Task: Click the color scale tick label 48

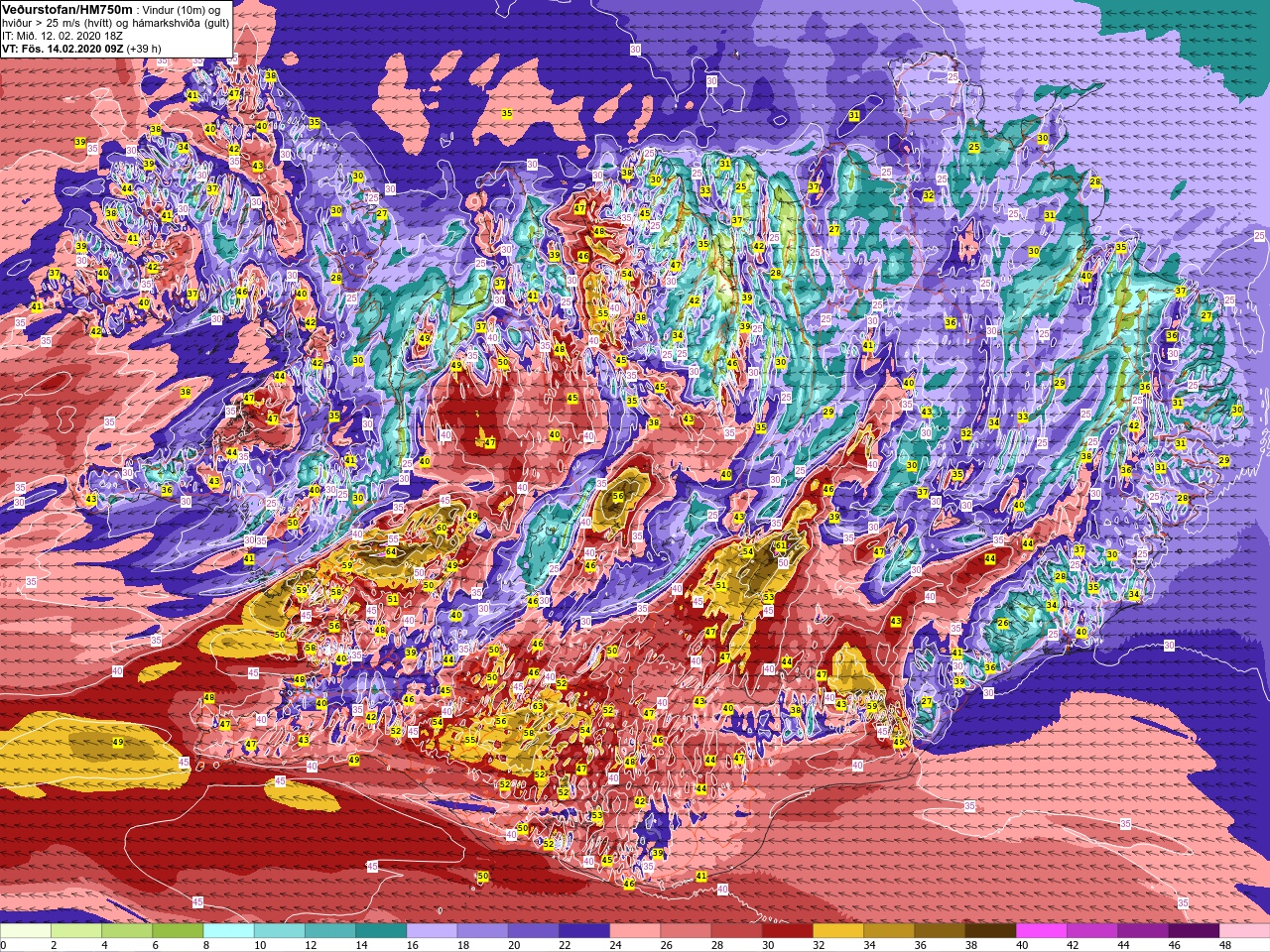Action: pyautogui.click(x=1224, y=945)
